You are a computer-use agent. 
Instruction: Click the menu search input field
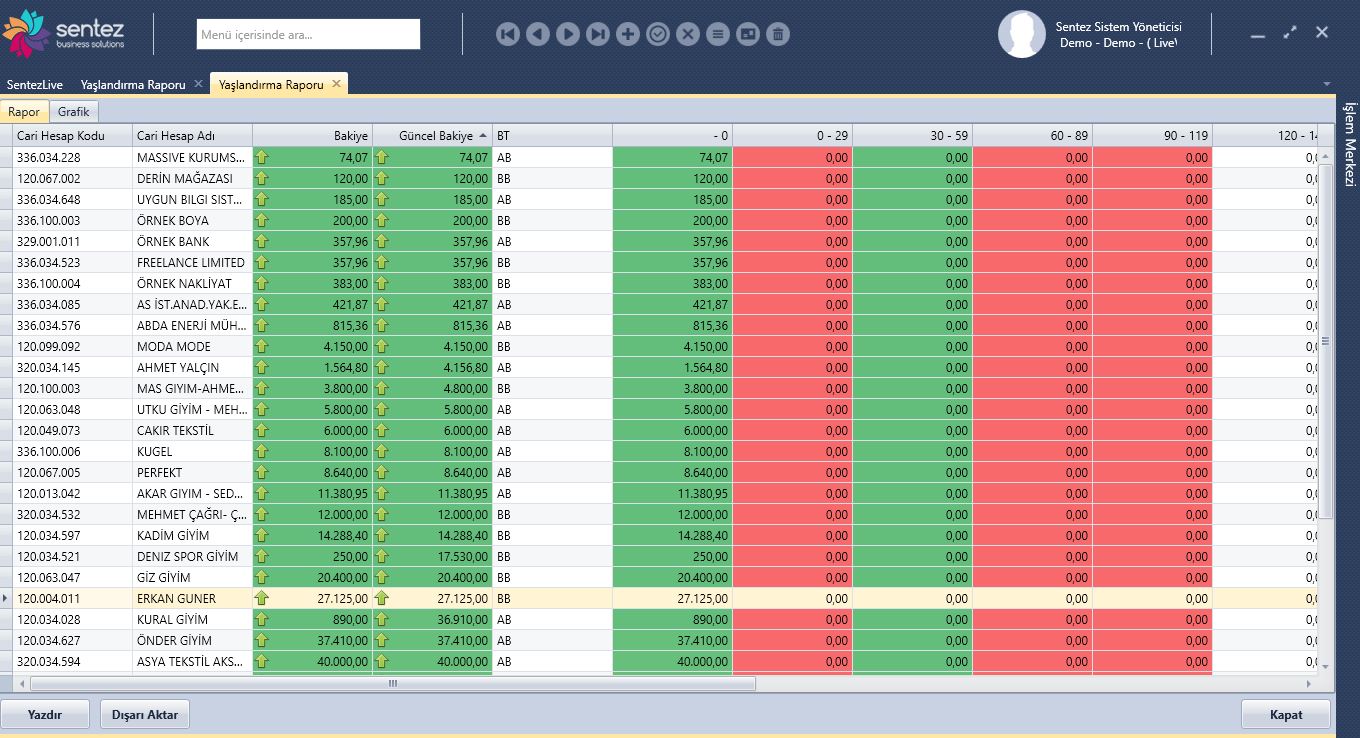coord(308,35)
